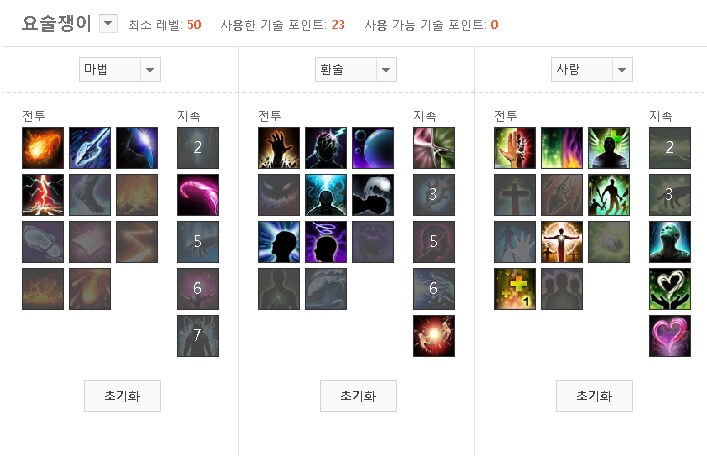Click the hands holding heart passive skill
The height and width of the screenshot is (456, 707).
[x=670, y=289]
